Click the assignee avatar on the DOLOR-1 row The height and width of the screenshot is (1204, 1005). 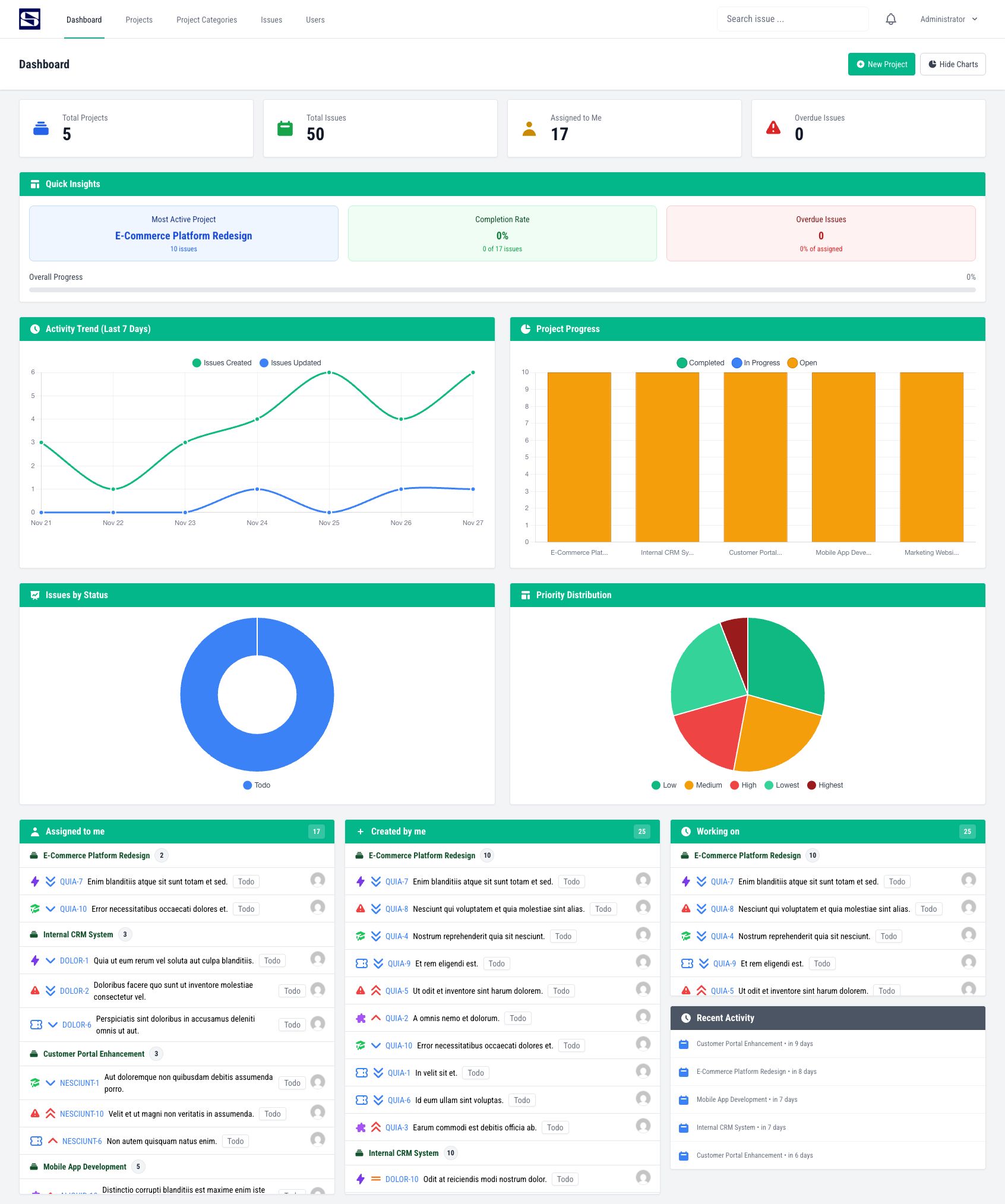318,958
